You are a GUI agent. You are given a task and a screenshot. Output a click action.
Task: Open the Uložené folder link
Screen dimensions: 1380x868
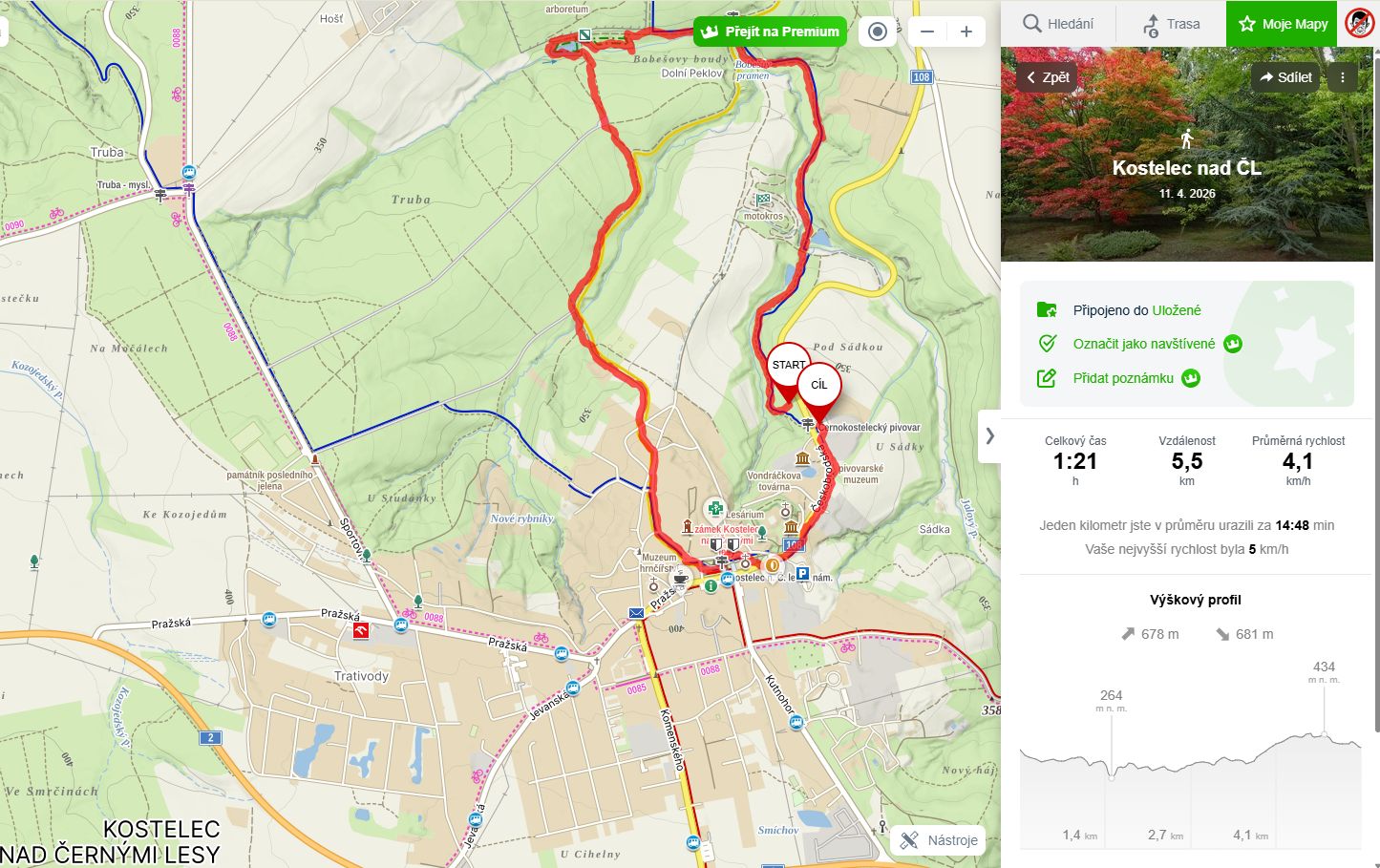click(1177, 310)
